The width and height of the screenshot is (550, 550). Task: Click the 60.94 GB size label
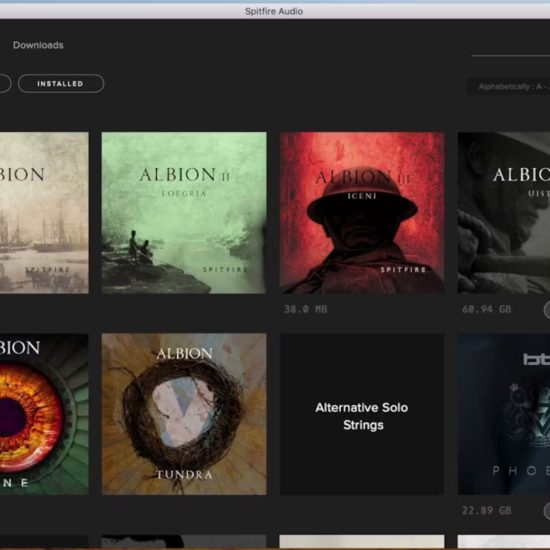tap(487, 309)
